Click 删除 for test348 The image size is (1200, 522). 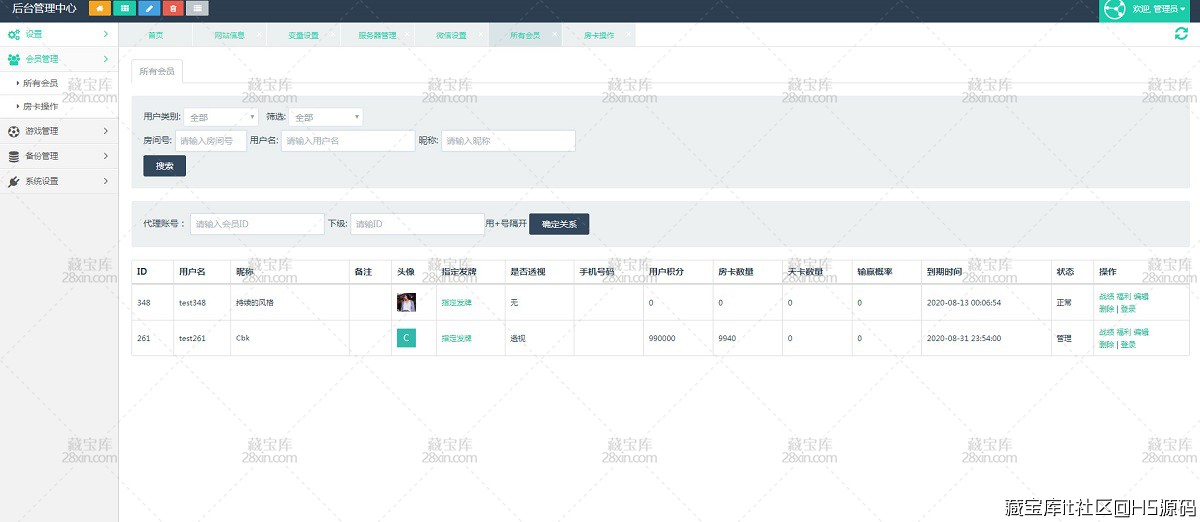point(1106,309)
